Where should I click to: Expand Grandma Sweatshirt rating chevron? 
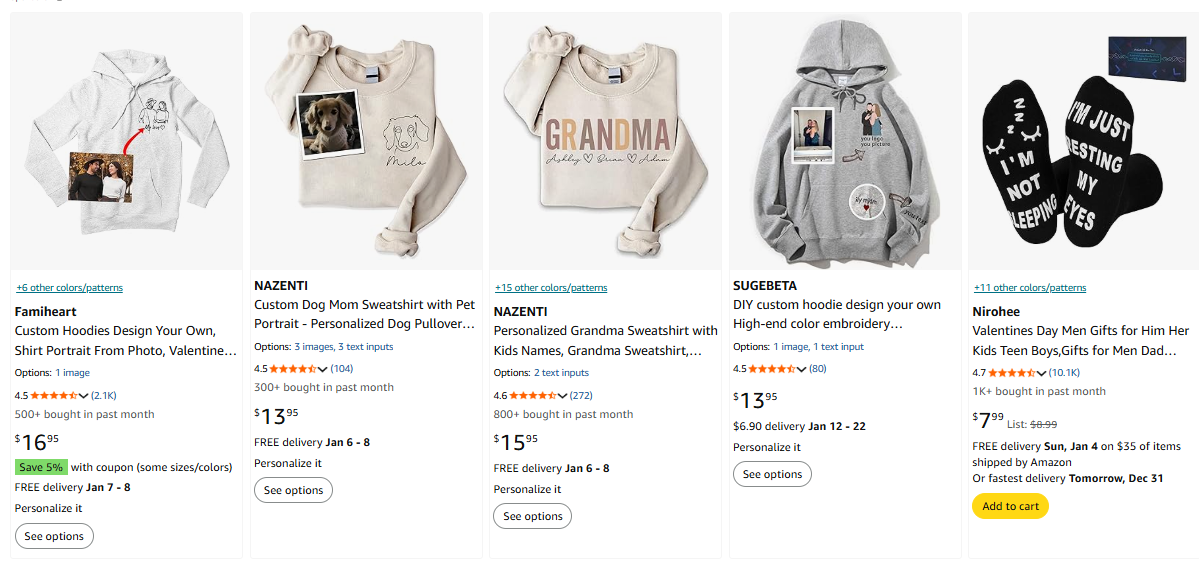click(563, 395)
